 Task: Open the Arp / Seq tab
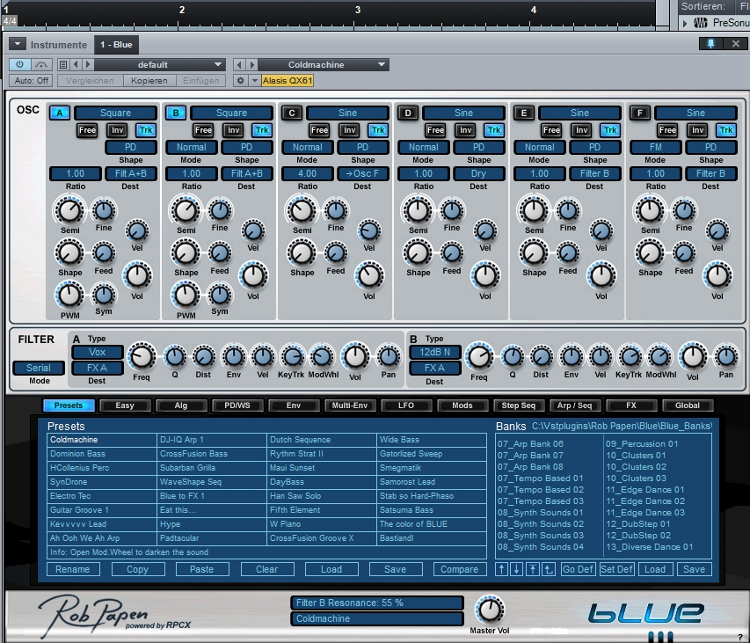(574, 405)
